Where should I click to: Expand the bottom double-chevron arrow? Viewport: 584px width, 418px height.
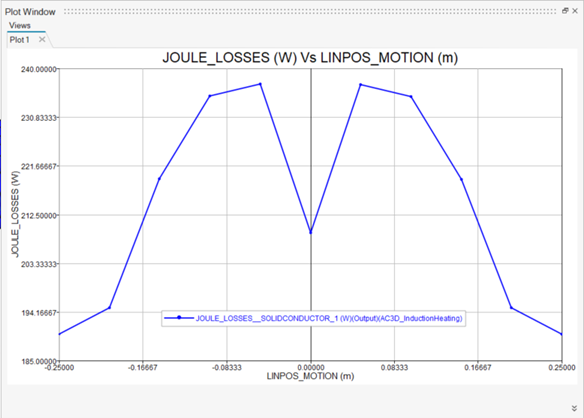point(574,408)
